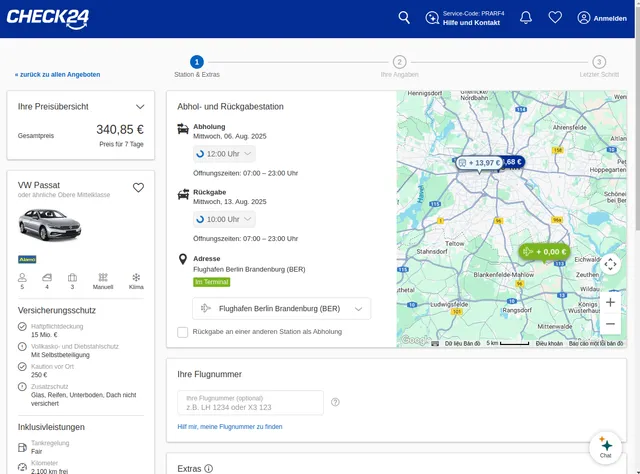Click the map error report link
Image resolution: width=640 pixels, height=474 pixels.
pyautogui.click(x=596, y=343)
